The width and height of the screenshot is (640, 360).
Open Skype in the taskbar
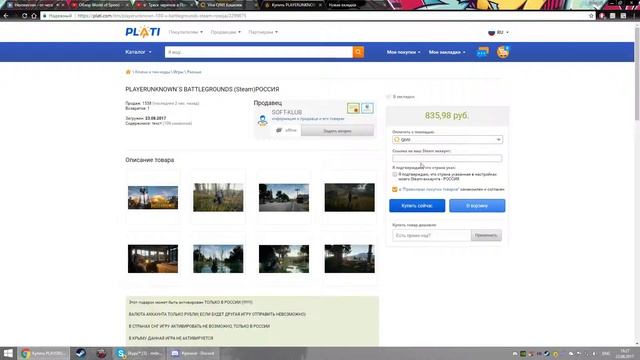(138, 353)
